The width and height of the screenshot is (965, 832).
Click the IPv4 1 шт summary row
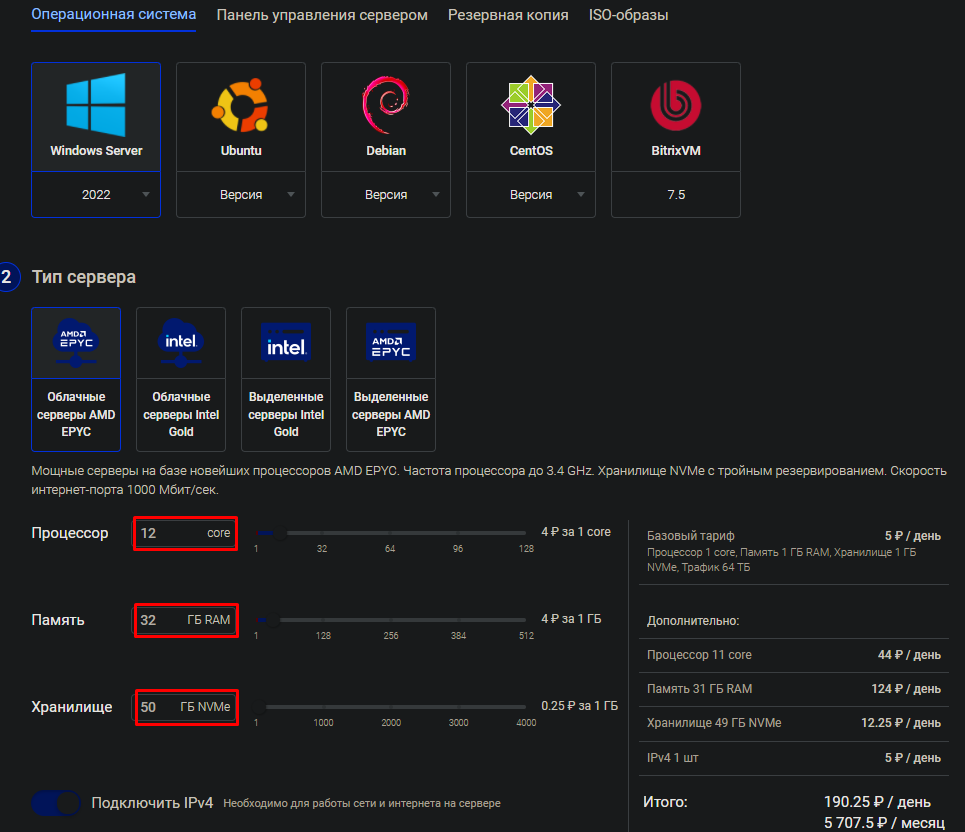[794, 758]
